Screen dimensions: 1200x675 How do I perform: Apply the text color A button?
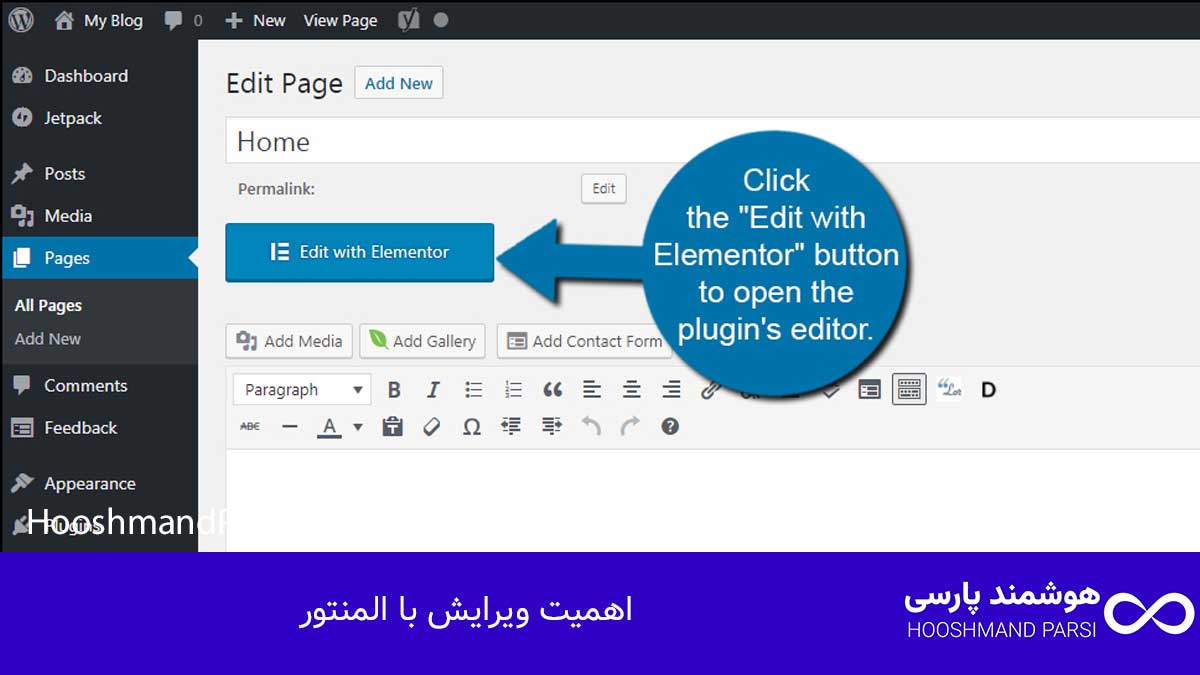click(x=328, y=427)
